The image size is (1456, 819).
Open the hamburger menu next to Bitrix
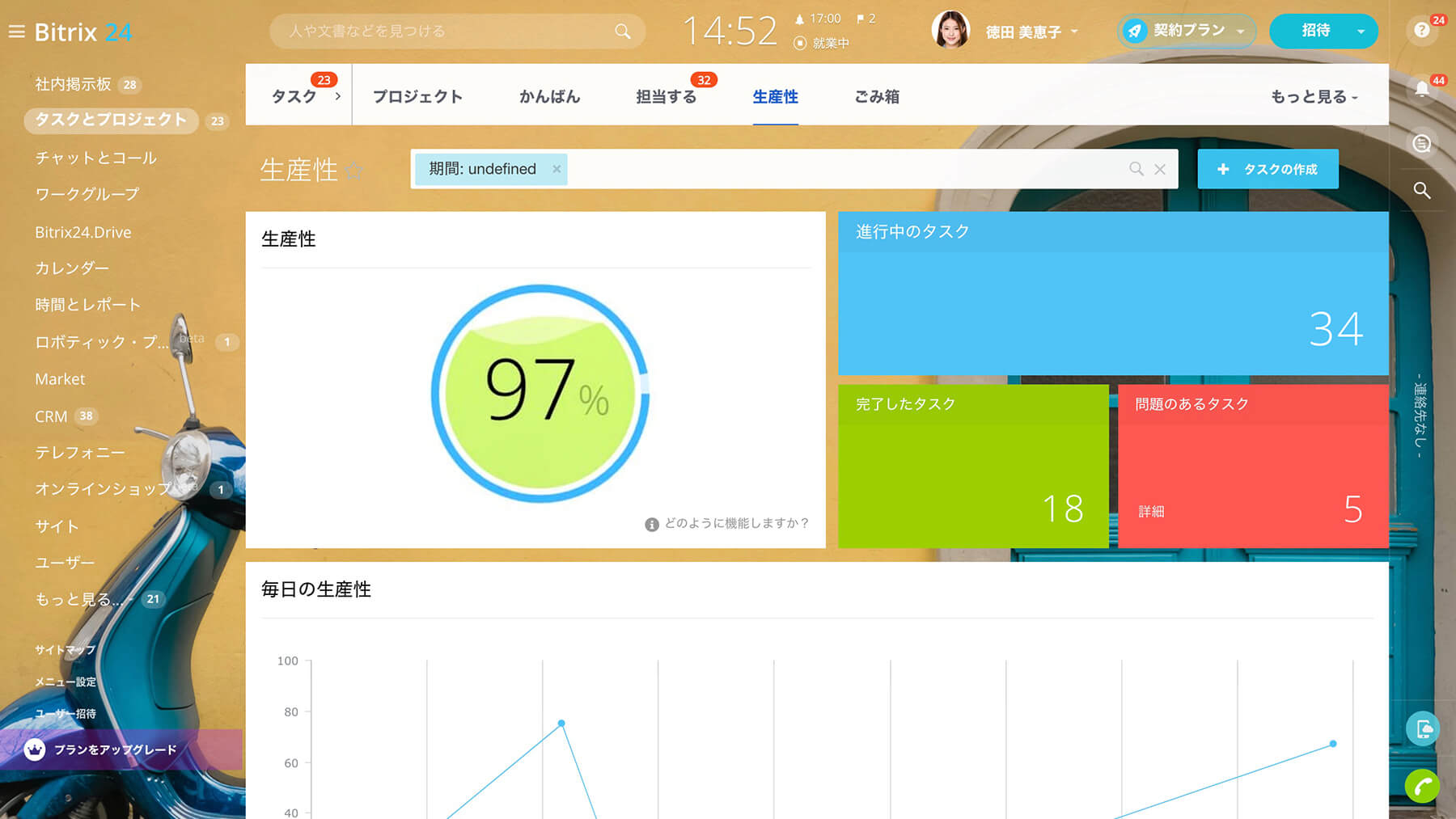point(16,32)
